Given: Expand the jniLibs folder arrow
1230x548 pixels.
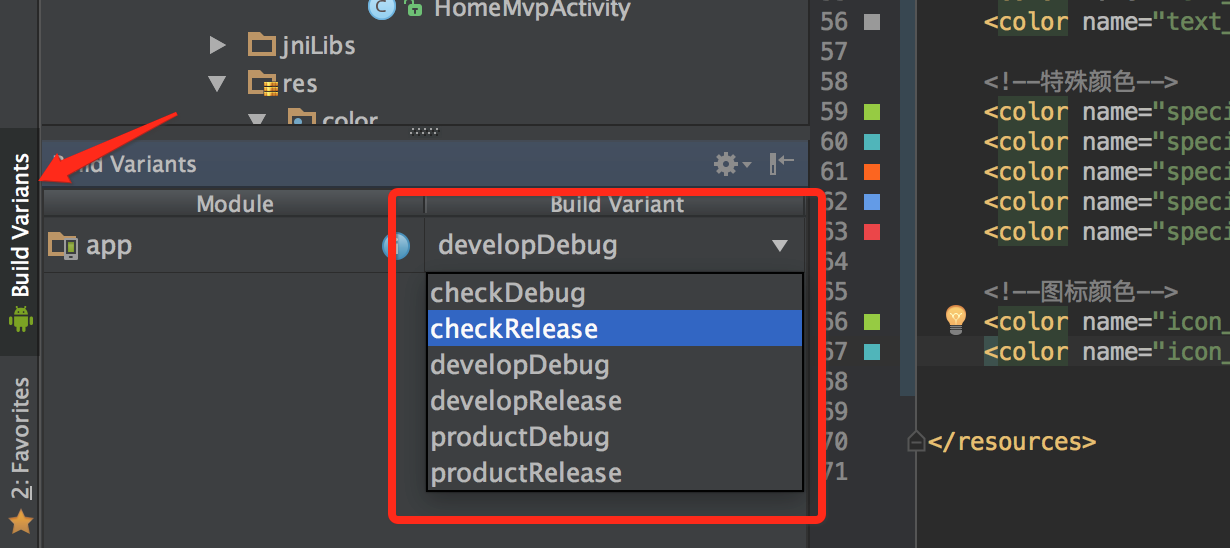Looking at the screenshot, I should tap(217, 44).
